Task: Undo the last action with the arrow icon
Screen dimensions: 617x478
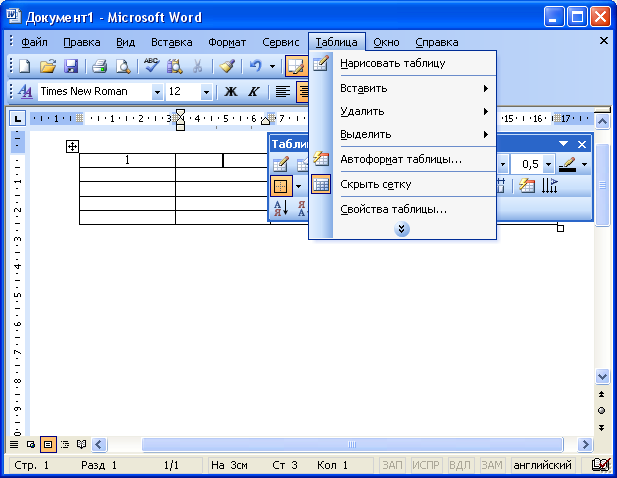Action: tap(255, 66)
